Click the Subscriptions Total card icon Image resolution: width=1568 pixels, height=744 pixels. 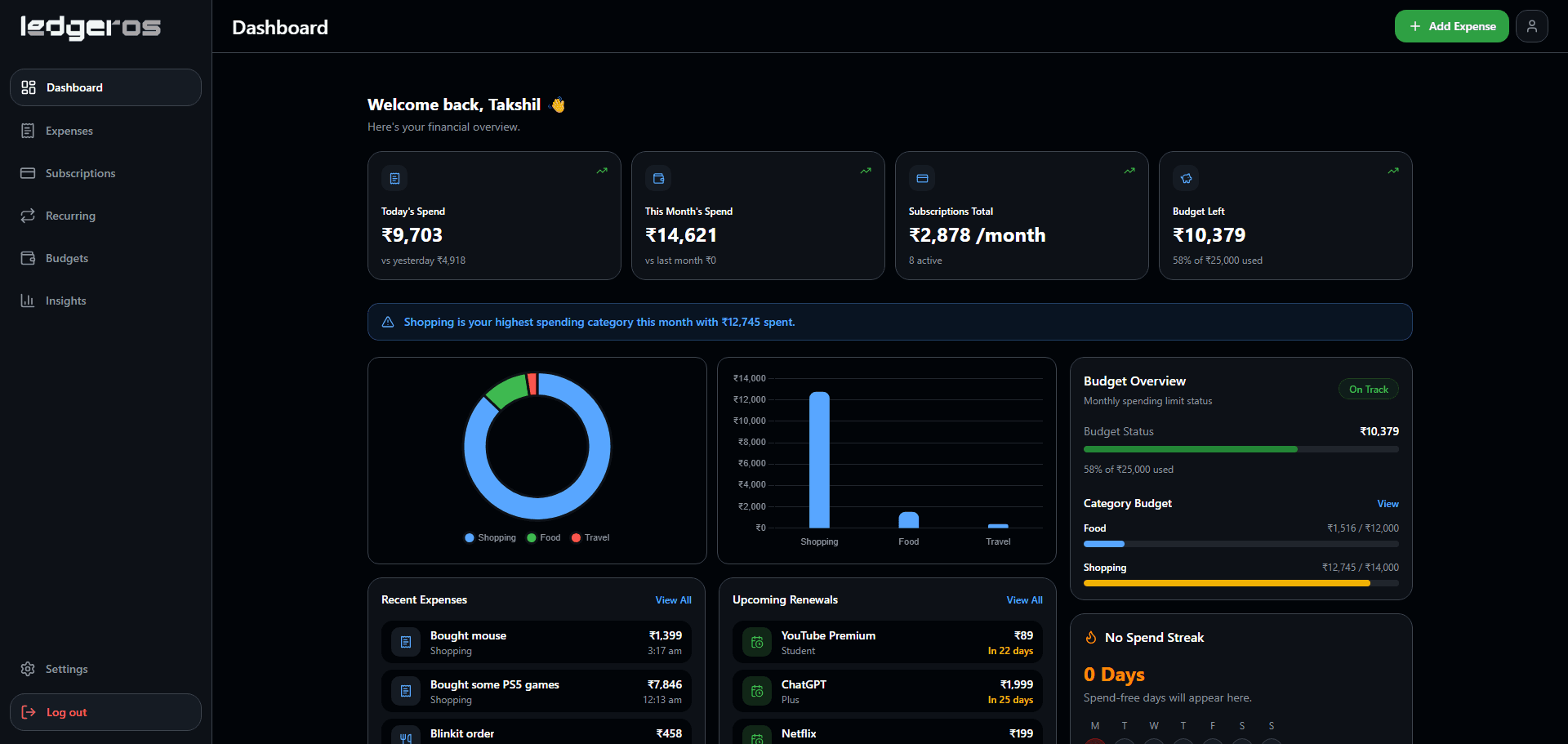(922, 178)
